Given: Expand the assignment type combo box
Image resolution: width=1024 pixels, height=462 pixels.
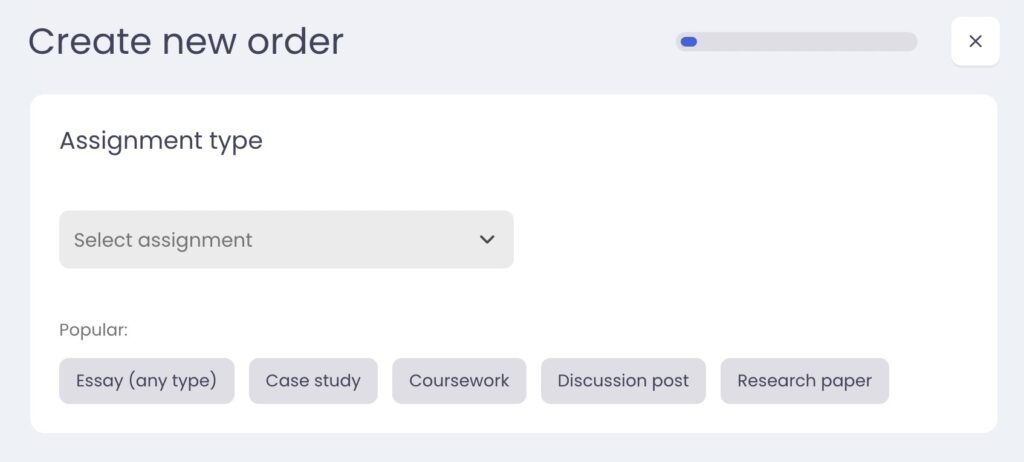Looking at the screenshot, I should [286, 239].
